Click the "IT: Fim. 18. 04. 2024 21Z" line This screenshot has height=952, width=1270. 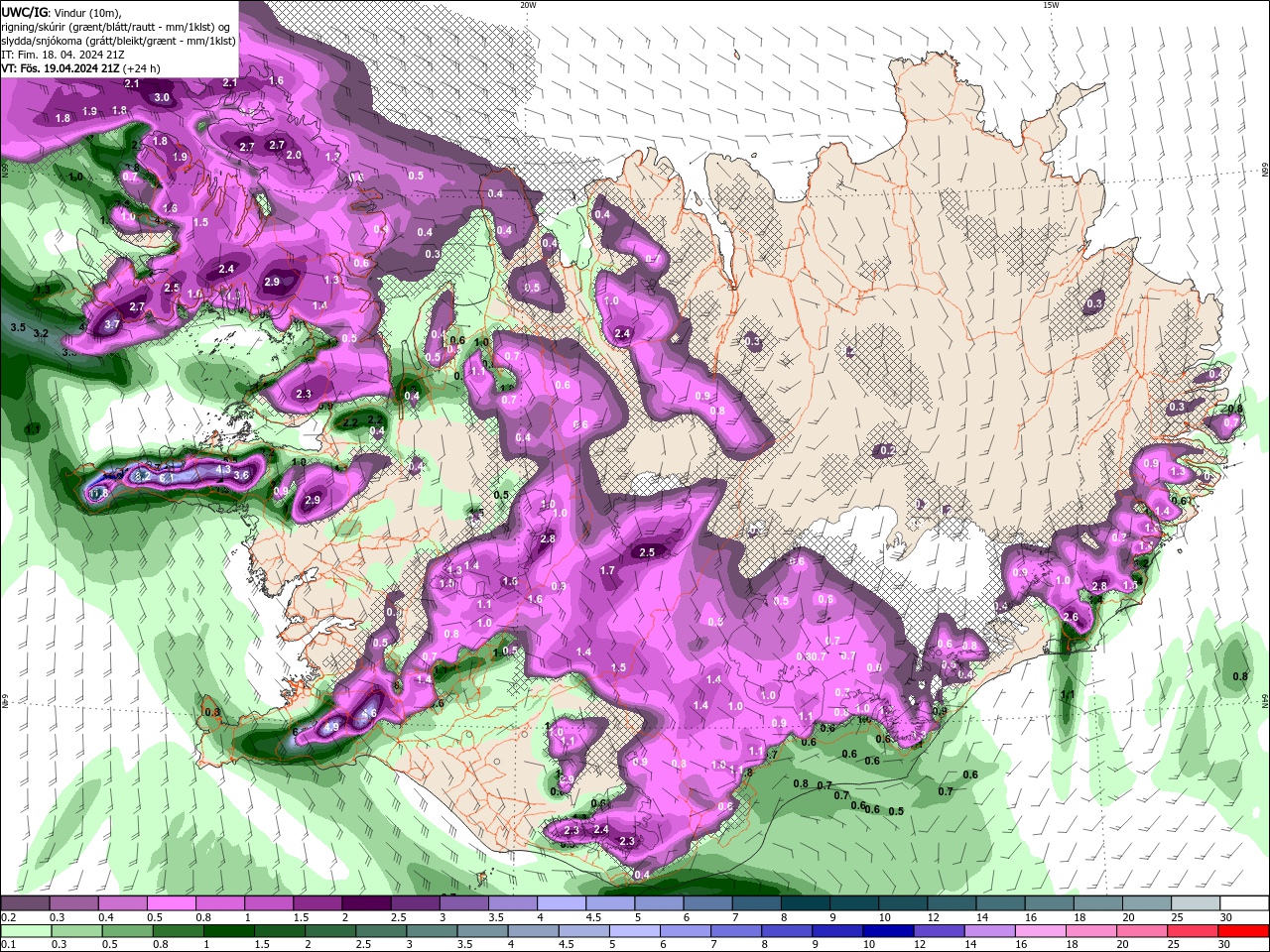(x=63, y=56)
